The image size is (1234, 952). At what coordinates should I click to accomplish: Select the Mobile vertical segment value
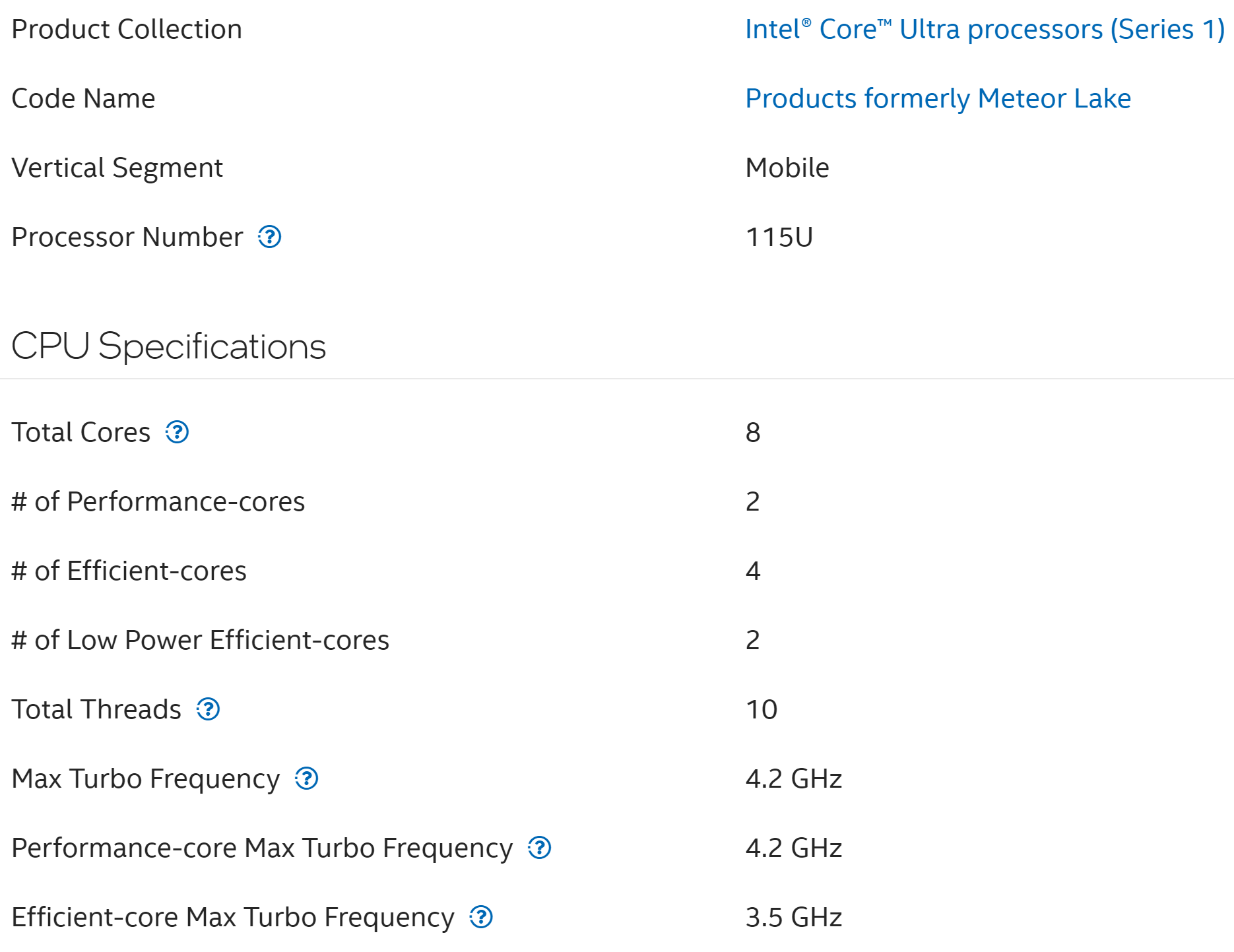[787, 168]
